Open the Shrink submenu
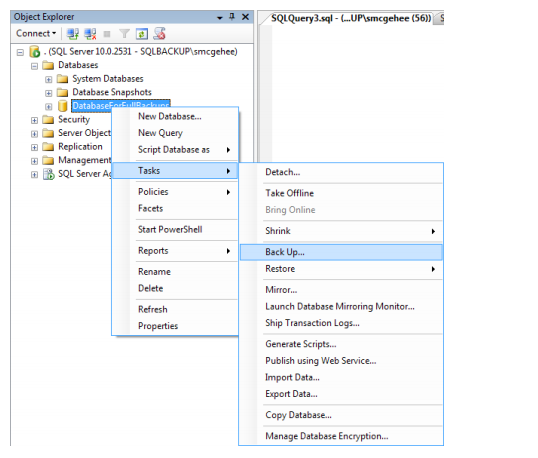Viewport: 538px width, 458px height. click(x=341, y=231)
